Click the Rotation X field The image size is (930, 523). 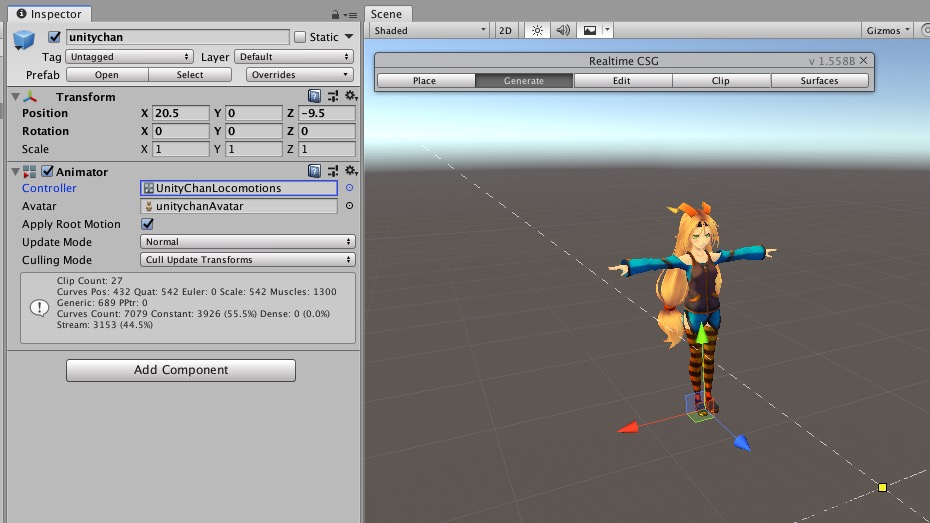click(x=181, y=131)
